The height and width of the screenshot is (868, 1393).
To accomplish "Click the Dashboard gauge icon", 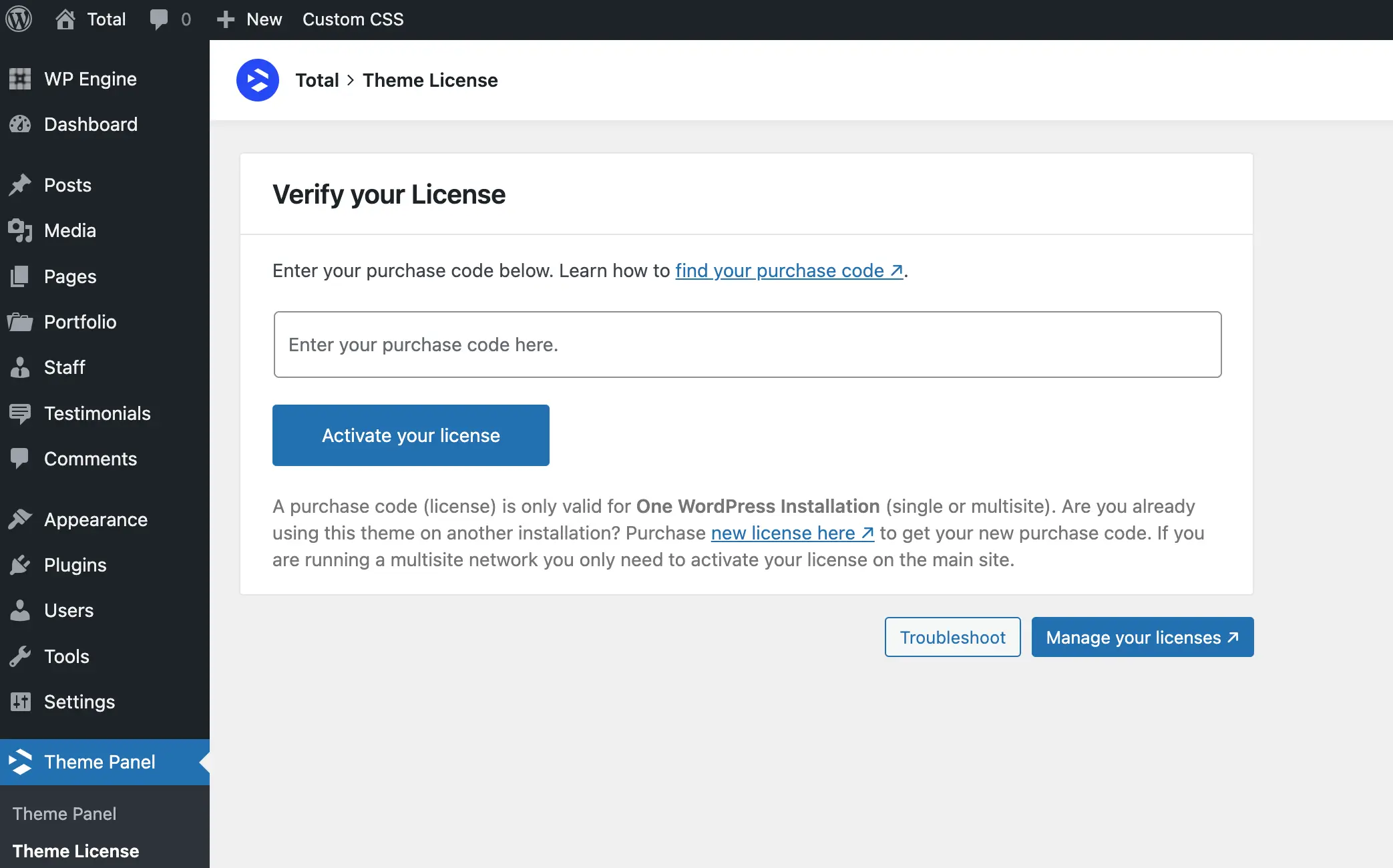I will click(x=20, y=124).
